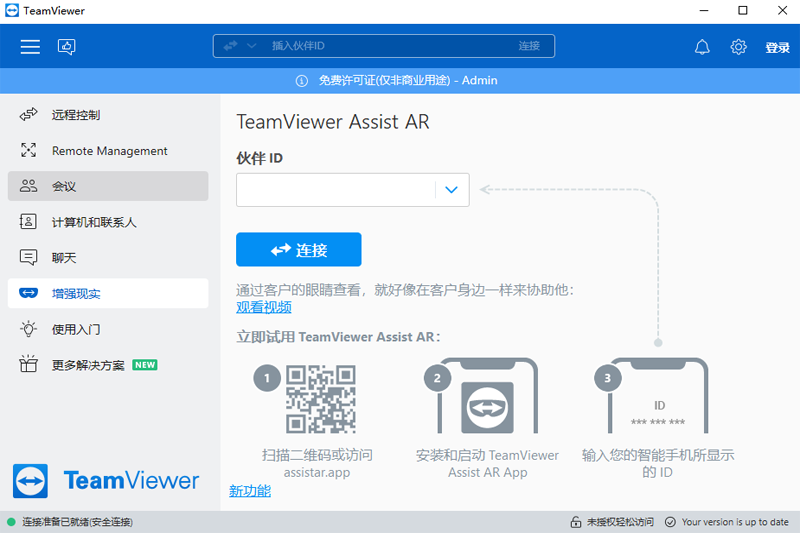The height and width of the screenshot is (533, 800).
Task: Click the 会议 people icon
Action: click(x=29, y=186)
